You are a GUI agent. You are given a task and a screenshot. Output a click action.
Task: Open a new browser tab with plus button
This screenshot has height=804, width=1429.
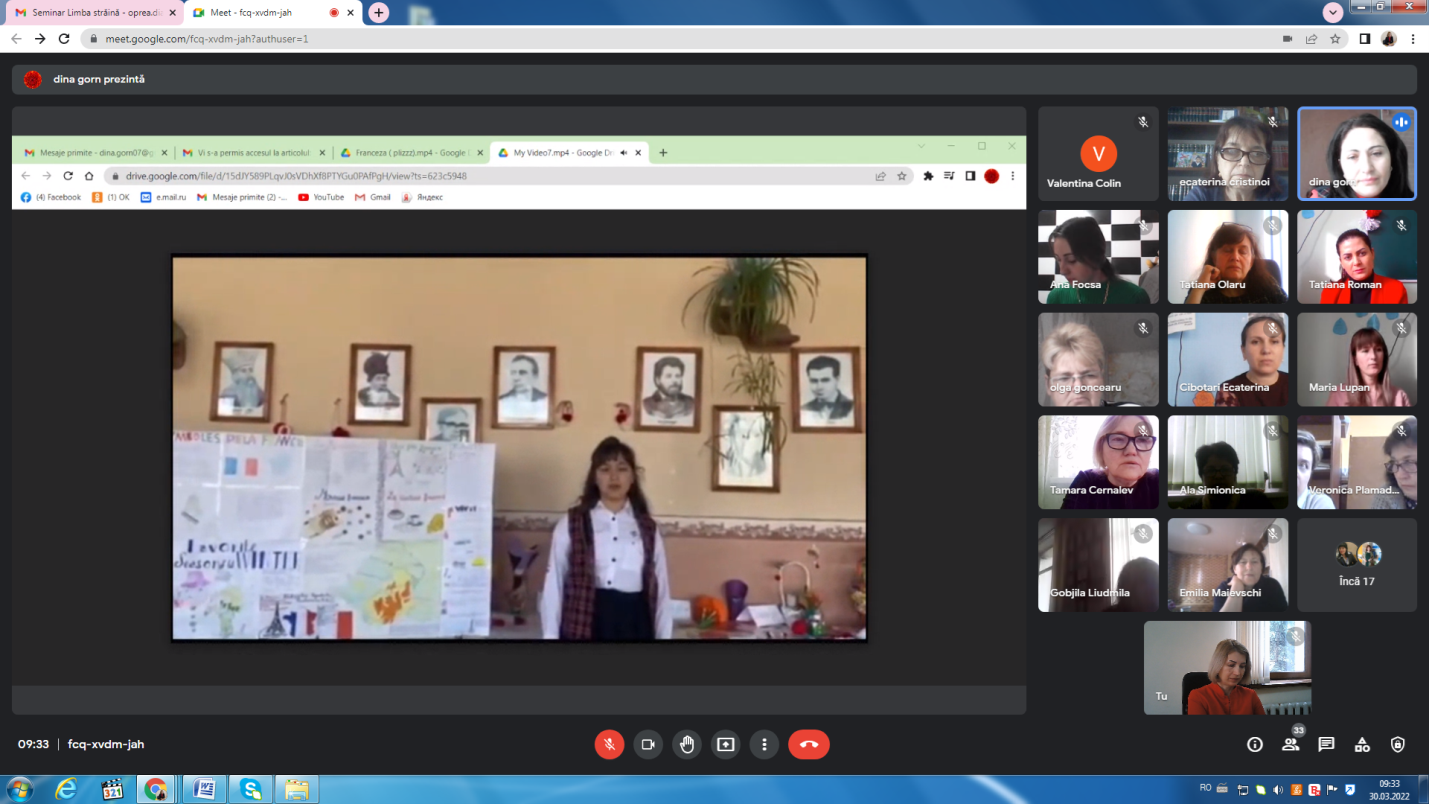[378, 12]
